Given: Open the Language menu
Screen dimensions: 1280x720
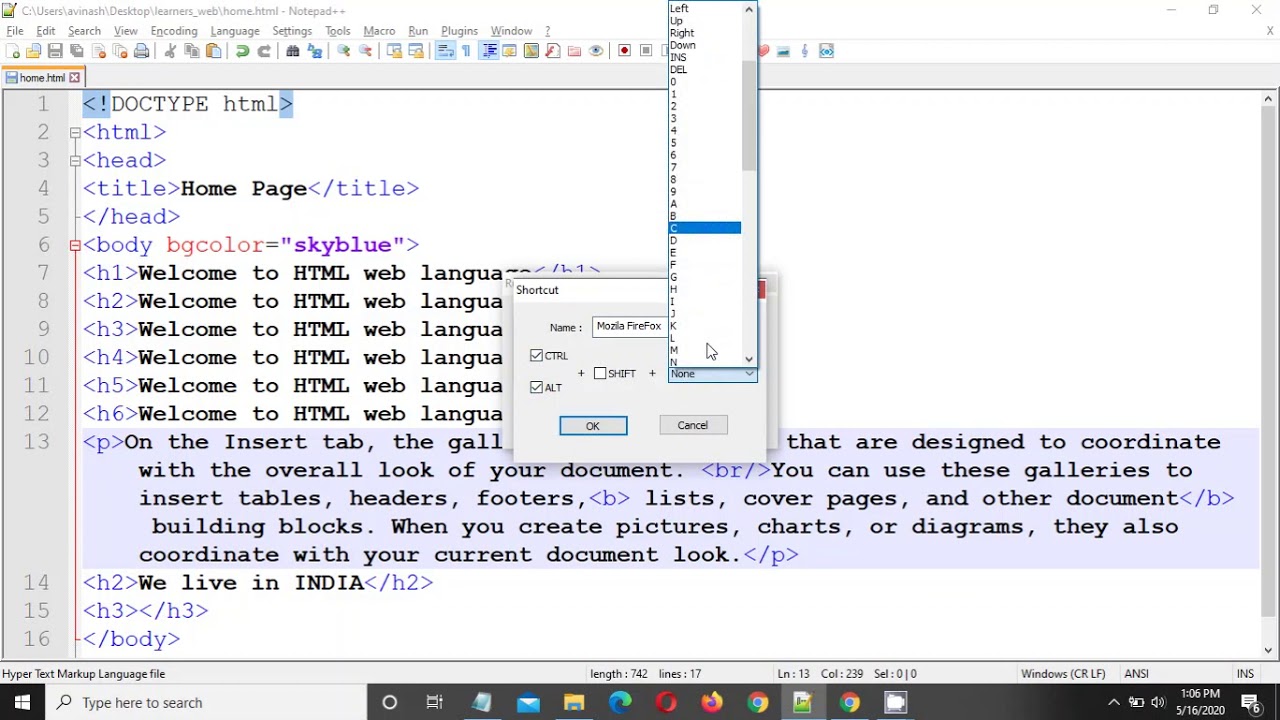Looking at the screenshot, I should (235, 31).
